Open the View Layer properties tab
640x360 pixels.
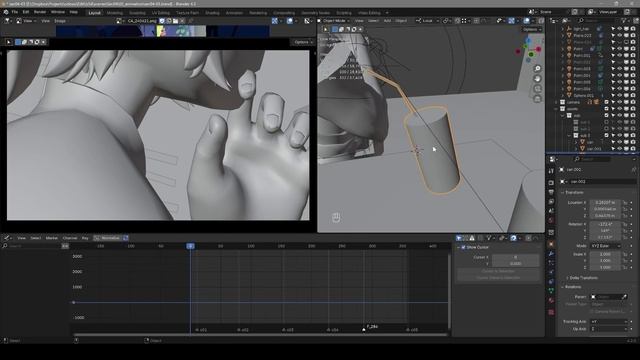click(551, 202)
